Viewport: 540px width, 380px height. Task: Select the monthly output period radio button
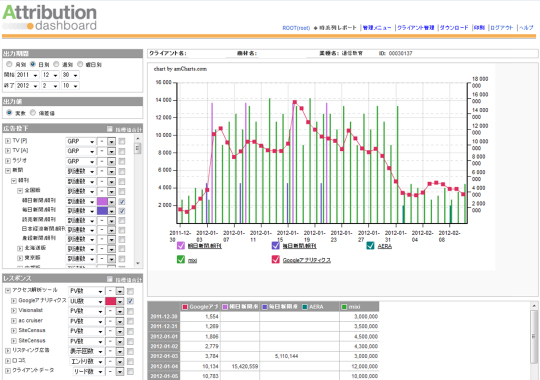(9, 64)
